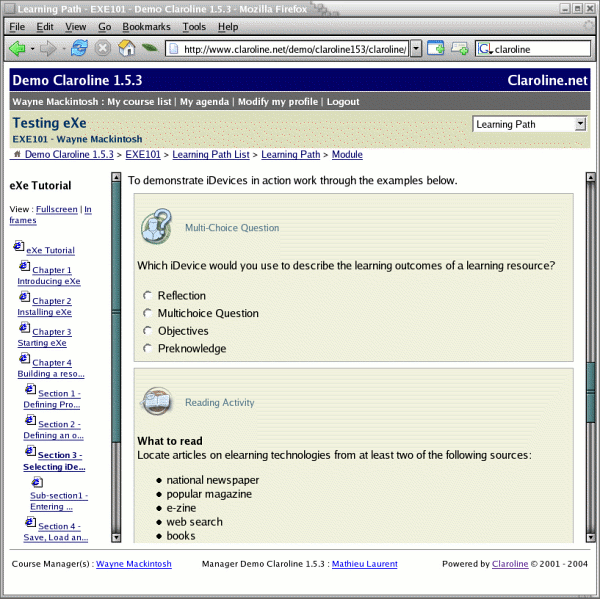Click the content pane scrollbar thumb
Screen dimensions: 600x599
click(x=590, y=390)
